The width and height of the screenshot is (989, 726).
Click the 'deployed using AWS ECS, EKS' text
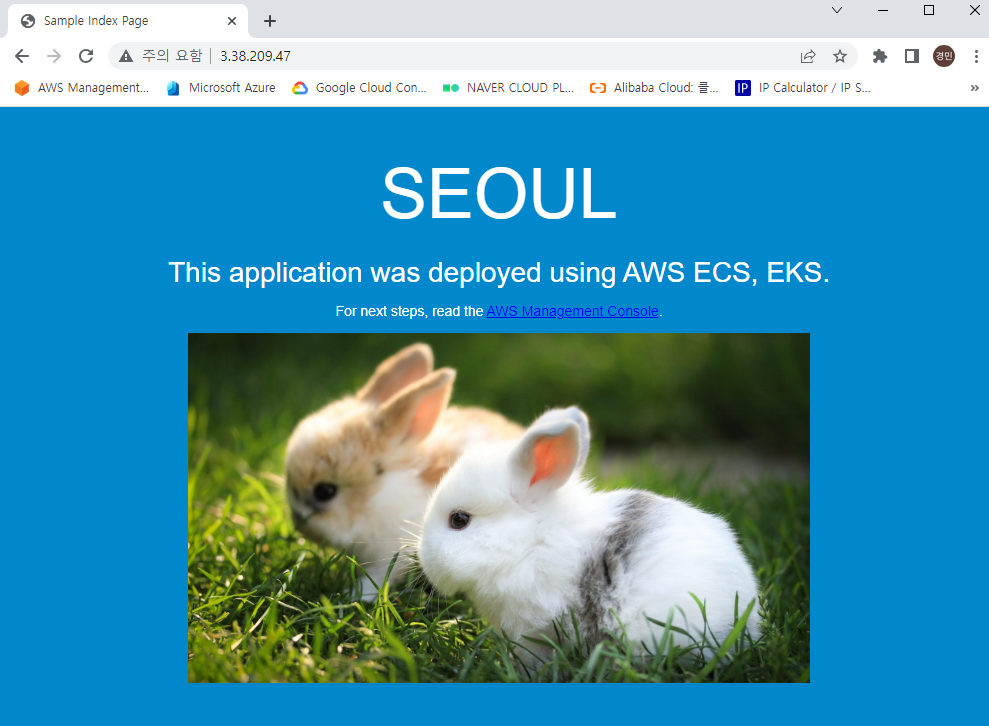(x=628, y=273)
